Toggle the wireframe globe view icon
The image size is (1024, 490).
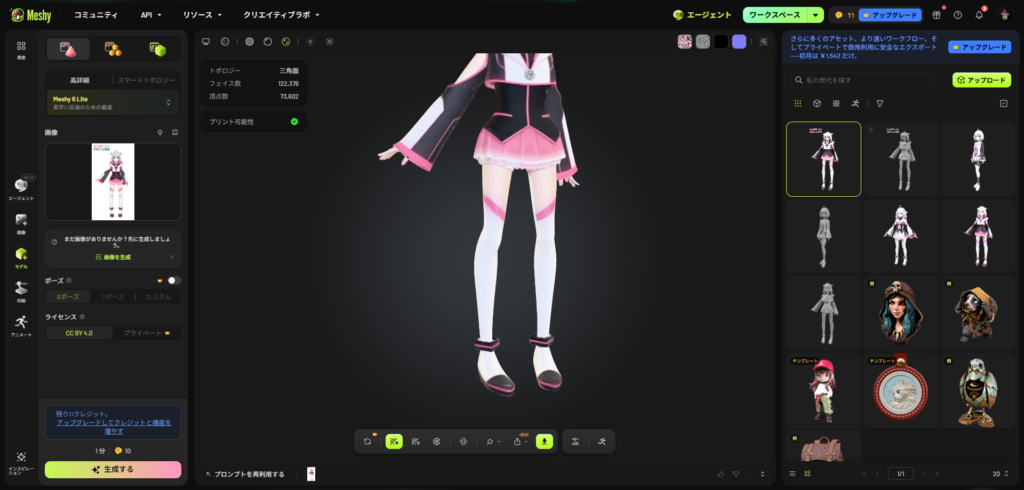225,41
